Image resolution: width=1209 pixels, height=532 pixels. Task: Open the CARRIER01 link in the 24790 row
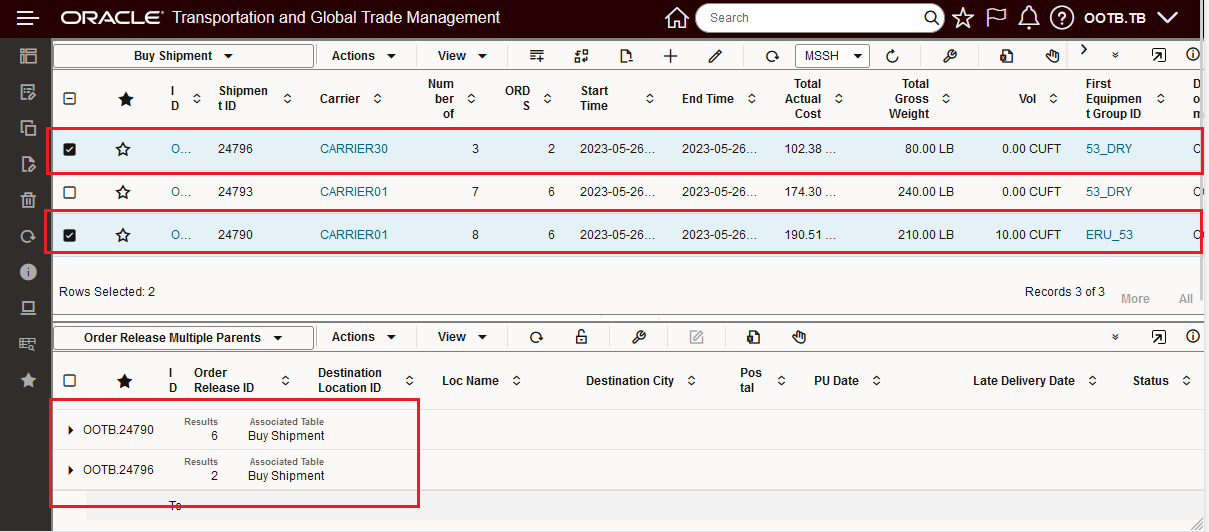pos(354,235)
